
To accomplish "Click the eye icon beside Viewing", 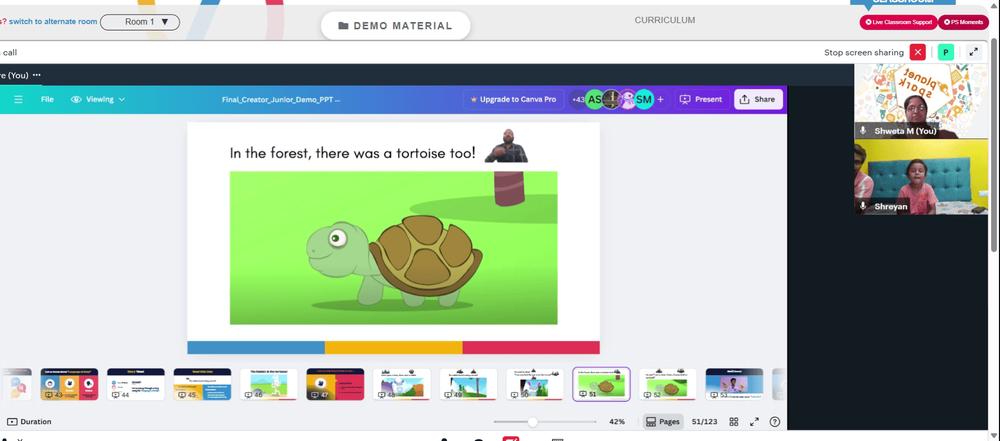I will pos(77,100).
